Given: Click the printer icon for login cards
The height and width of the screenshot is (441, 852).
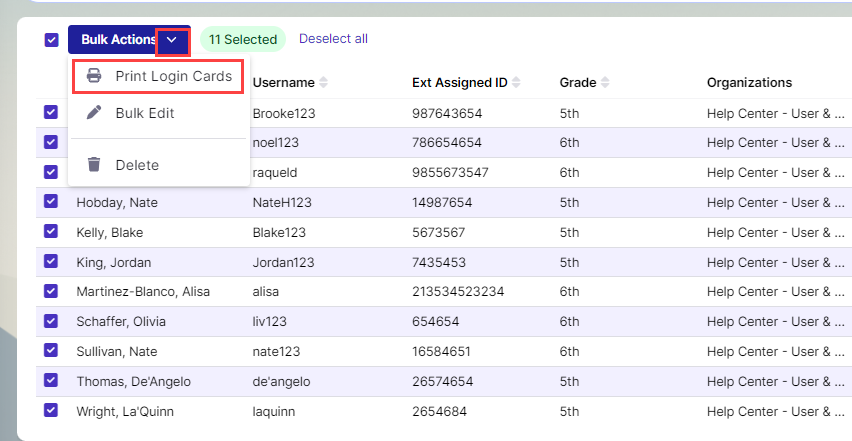Looking at the screenshot, I should coord(94,76).
